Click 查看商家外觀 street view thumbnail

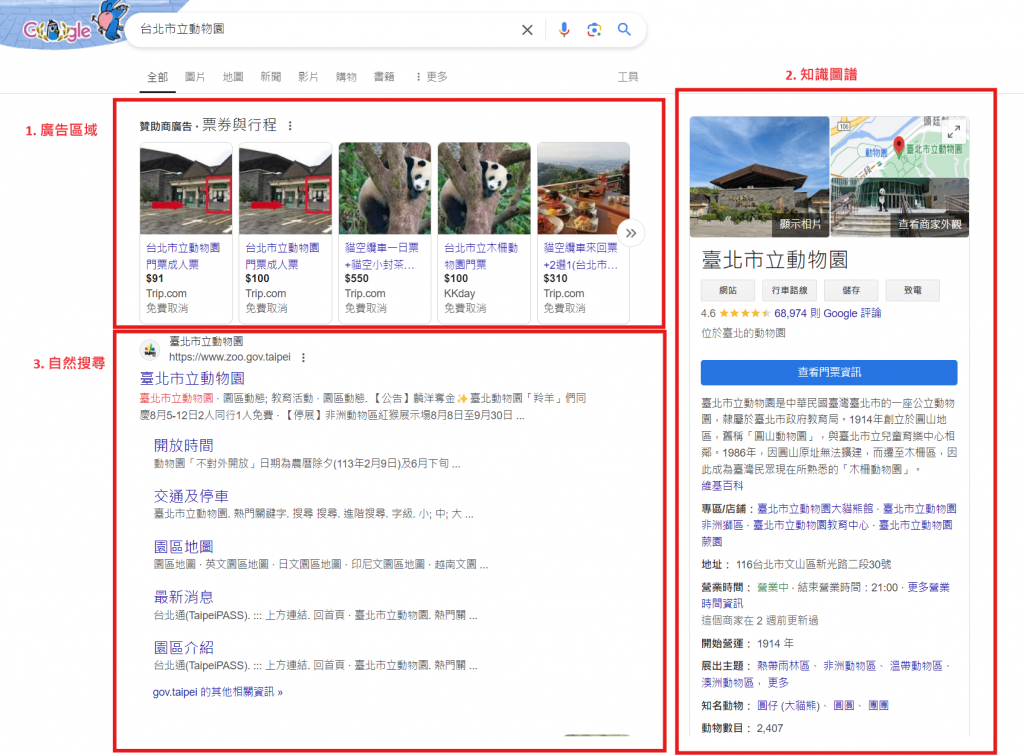[929, 224]
